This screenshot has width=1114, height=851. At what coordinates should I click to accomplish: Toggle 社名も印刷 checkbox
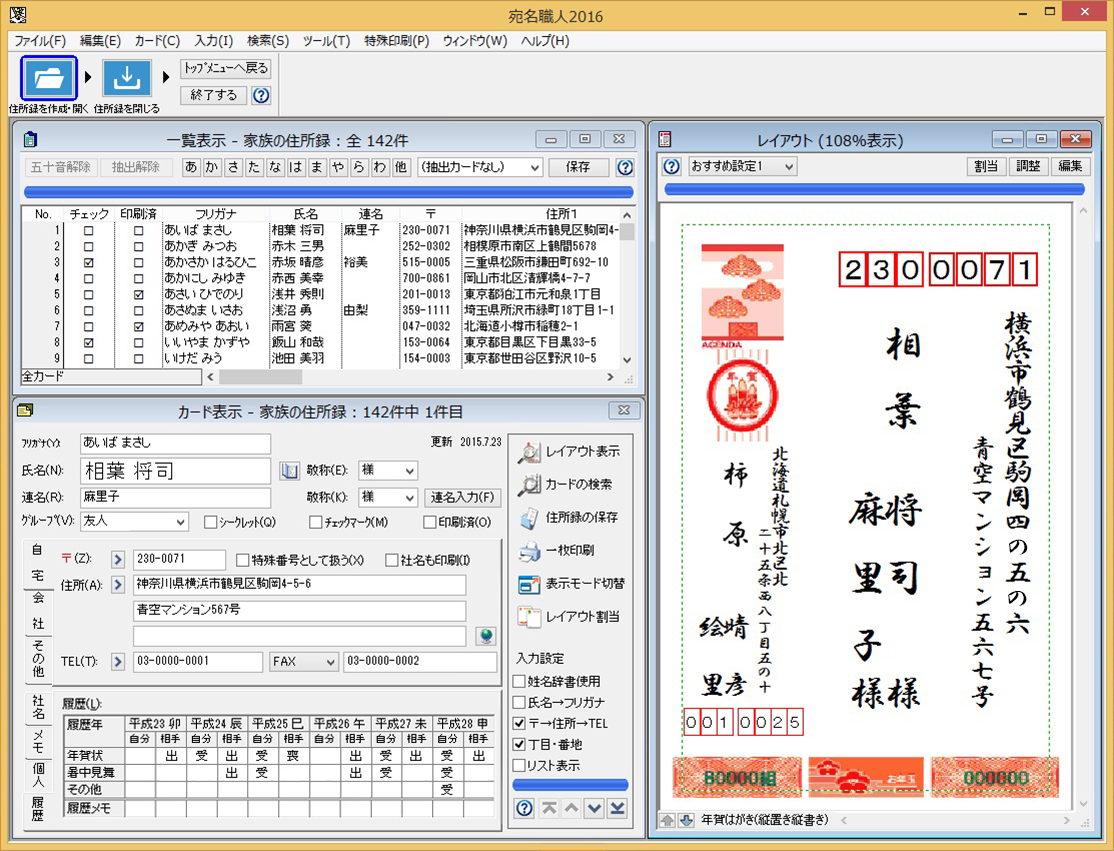391,560
